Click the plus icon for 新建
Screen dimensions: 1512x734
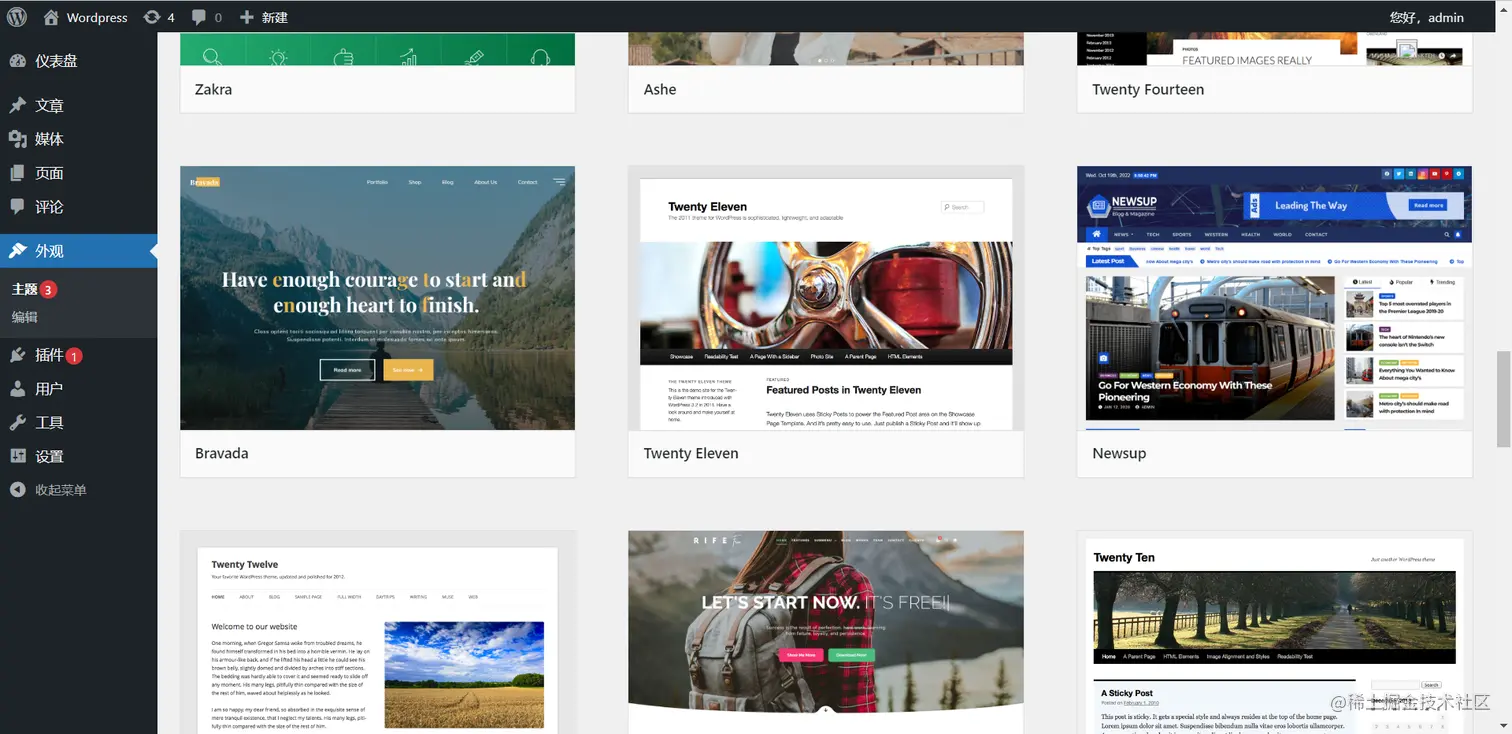click(247, 17)
